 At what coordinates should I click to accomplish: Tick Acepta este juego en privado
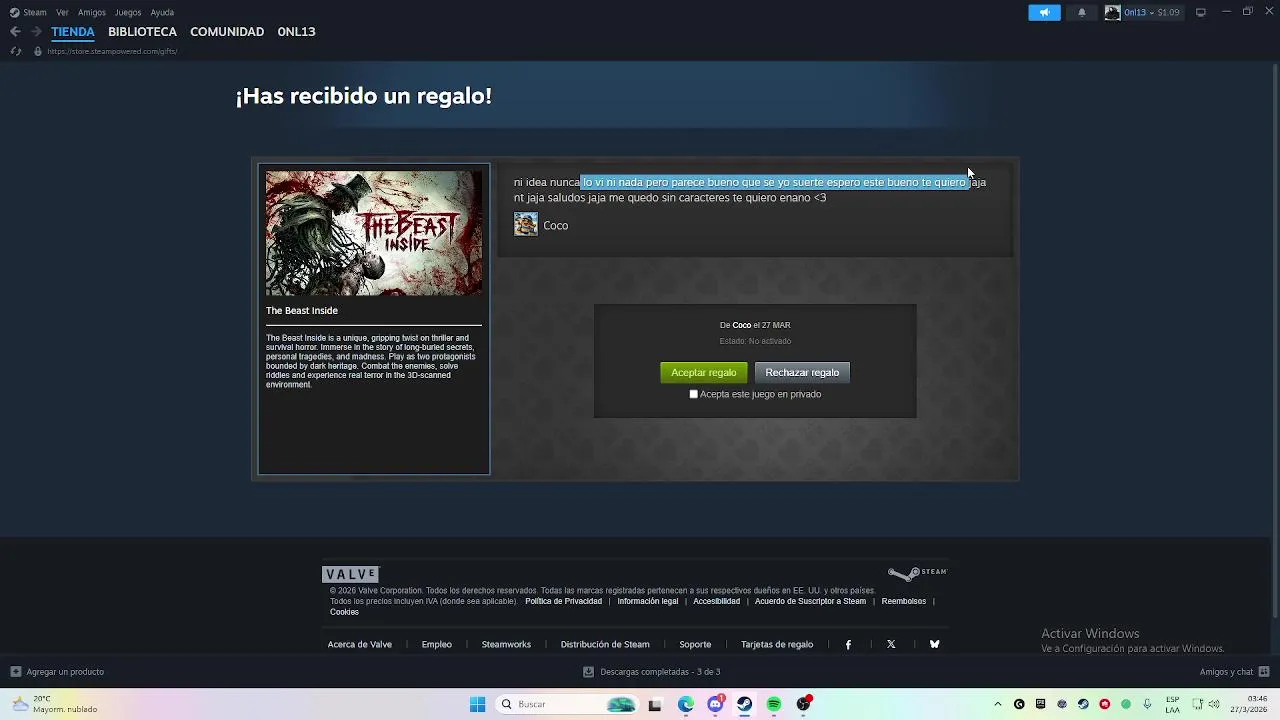click(694, 394)
